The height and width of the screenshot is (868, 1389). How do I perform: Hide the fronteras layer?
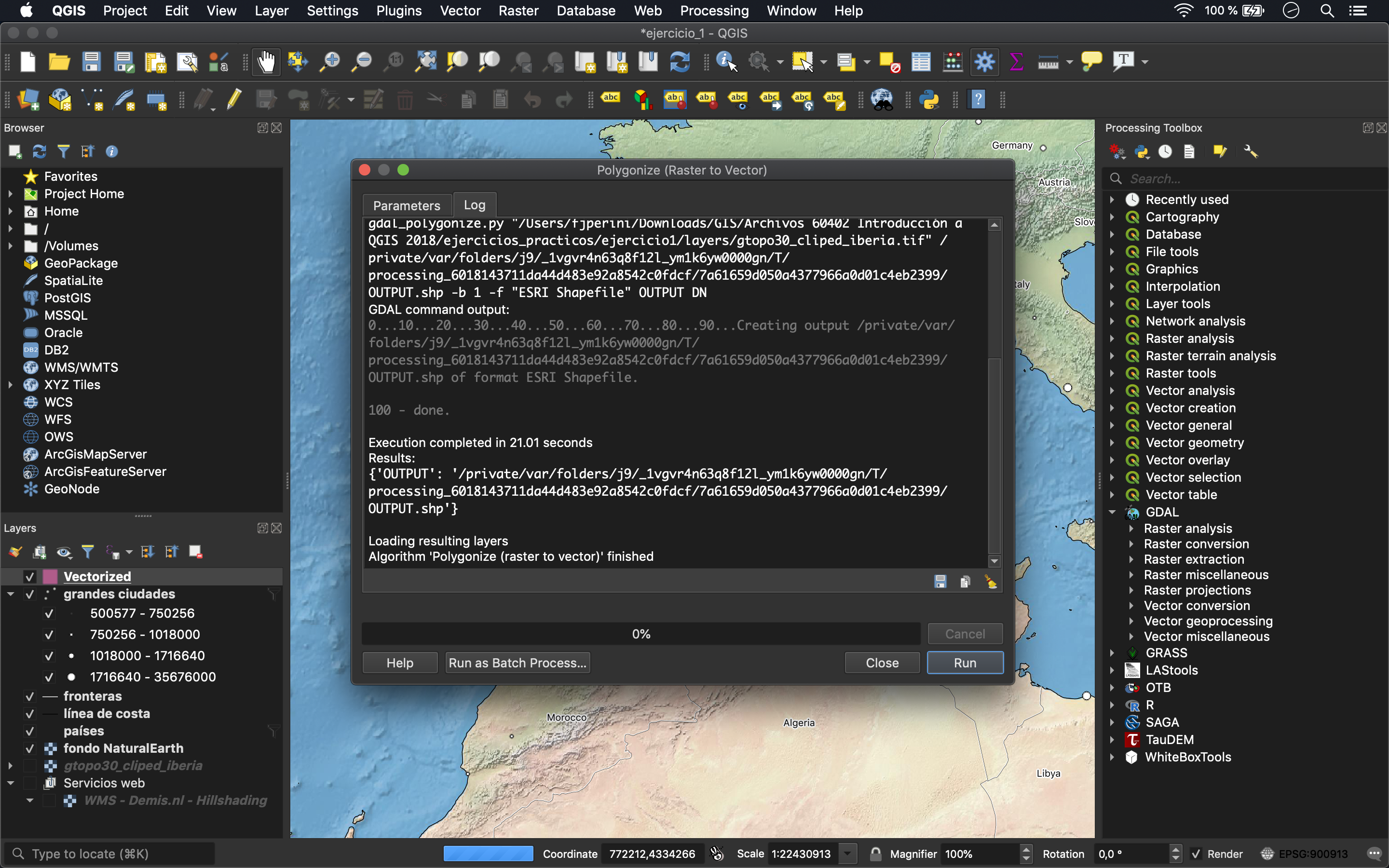click(30, 696)
